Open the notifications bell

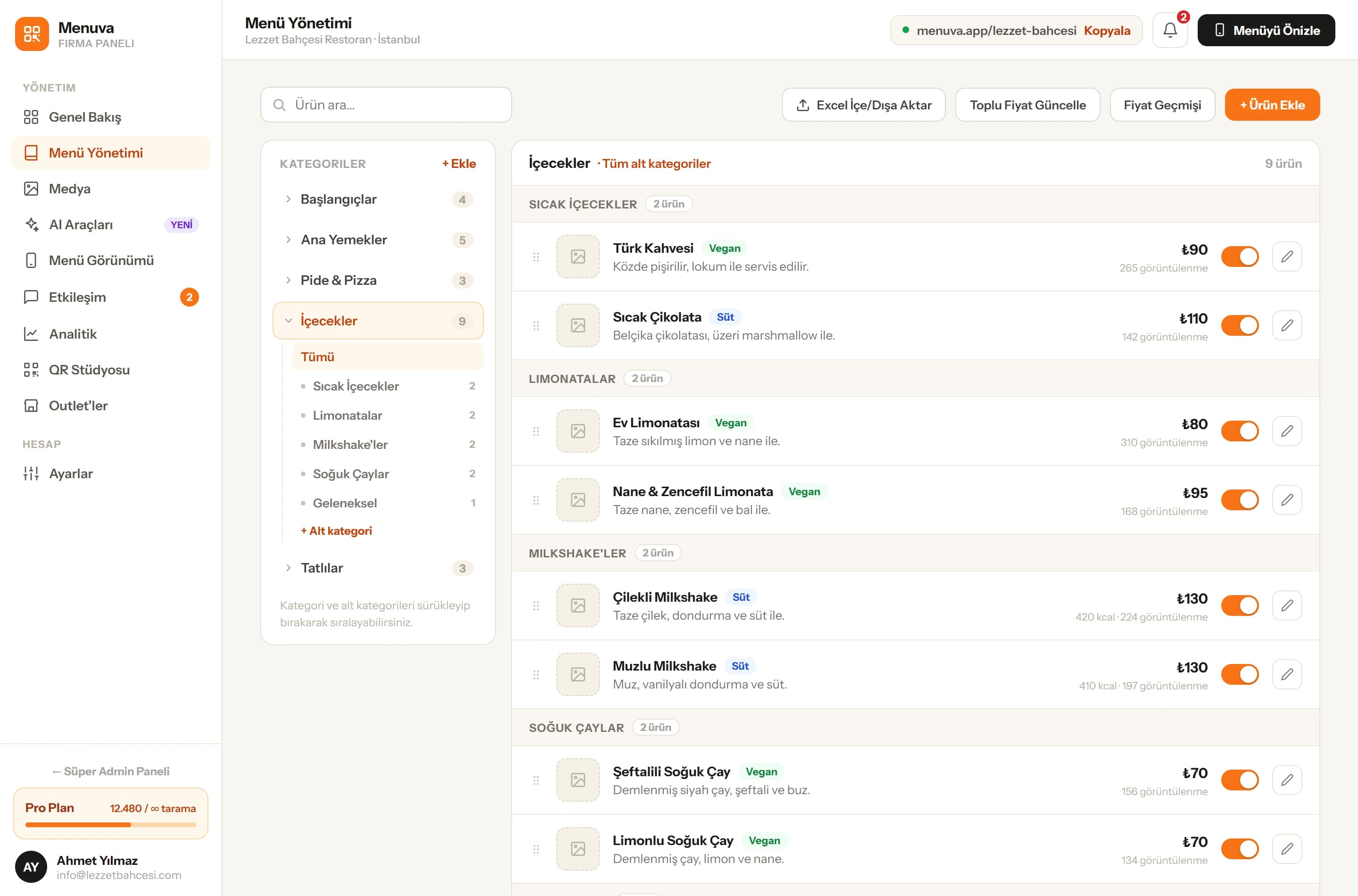point(1169,30)
